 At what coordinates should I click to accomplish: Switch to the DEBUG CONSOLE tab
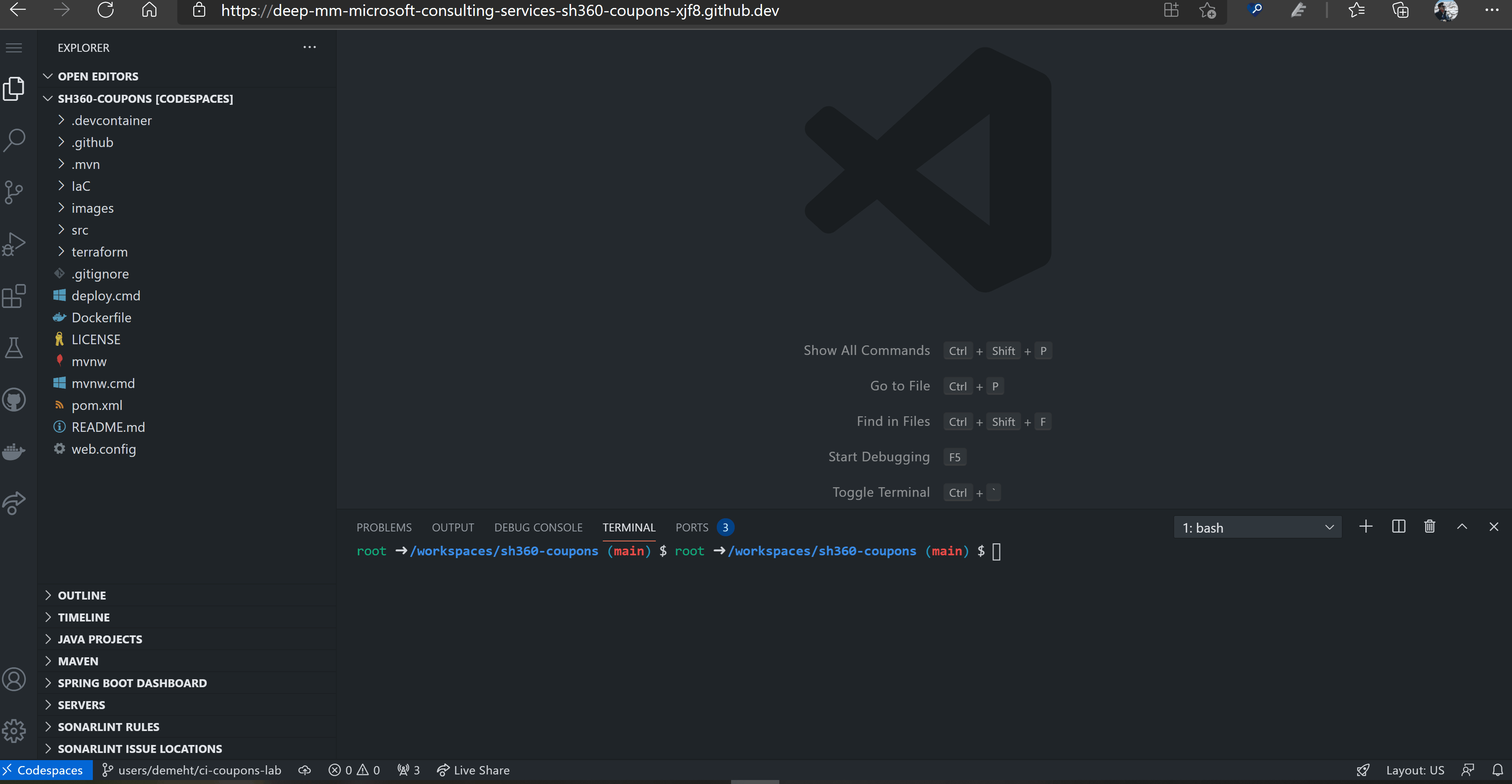[538, 527]
